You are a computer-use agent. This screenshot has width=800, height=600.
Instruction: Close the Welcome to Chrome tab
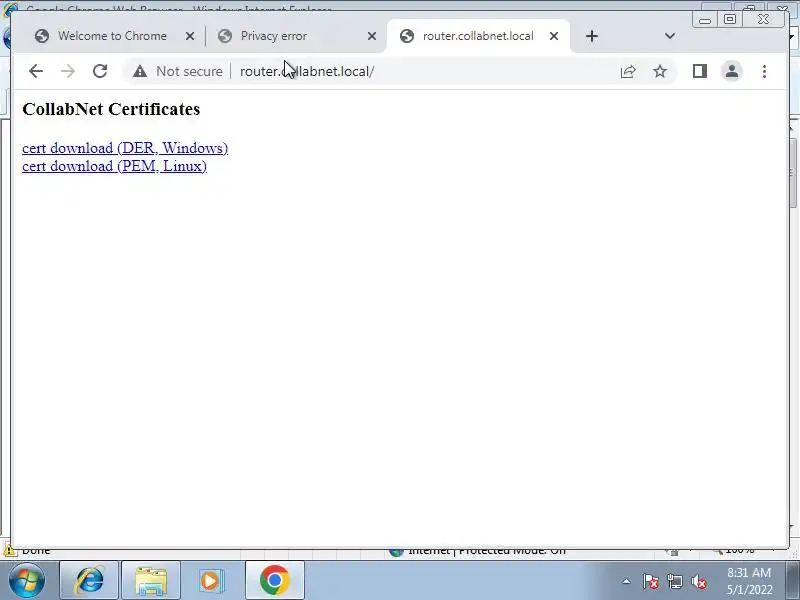click(x=190, y=36)
